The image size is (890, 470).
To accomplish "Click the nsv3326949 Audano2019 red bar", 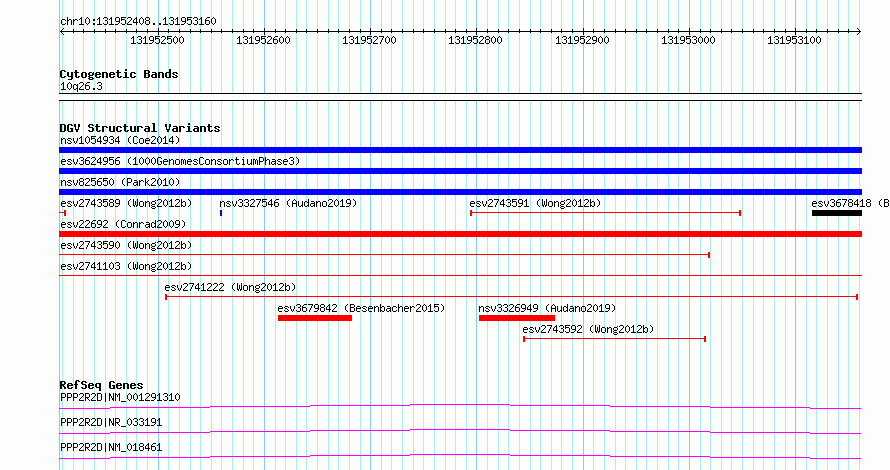I will 517,318.
